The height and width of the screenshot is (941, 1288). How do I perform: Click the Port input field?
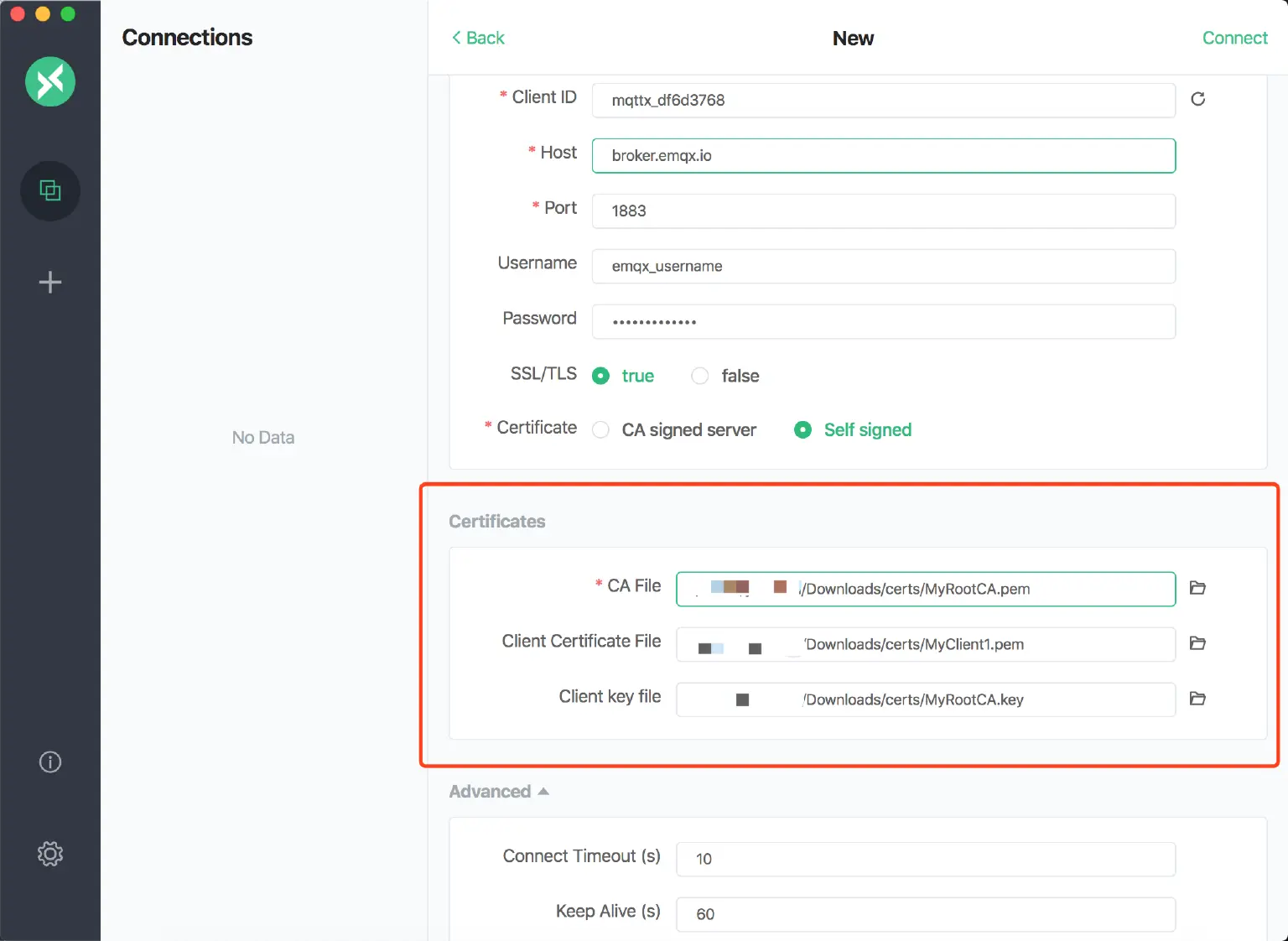883,211
